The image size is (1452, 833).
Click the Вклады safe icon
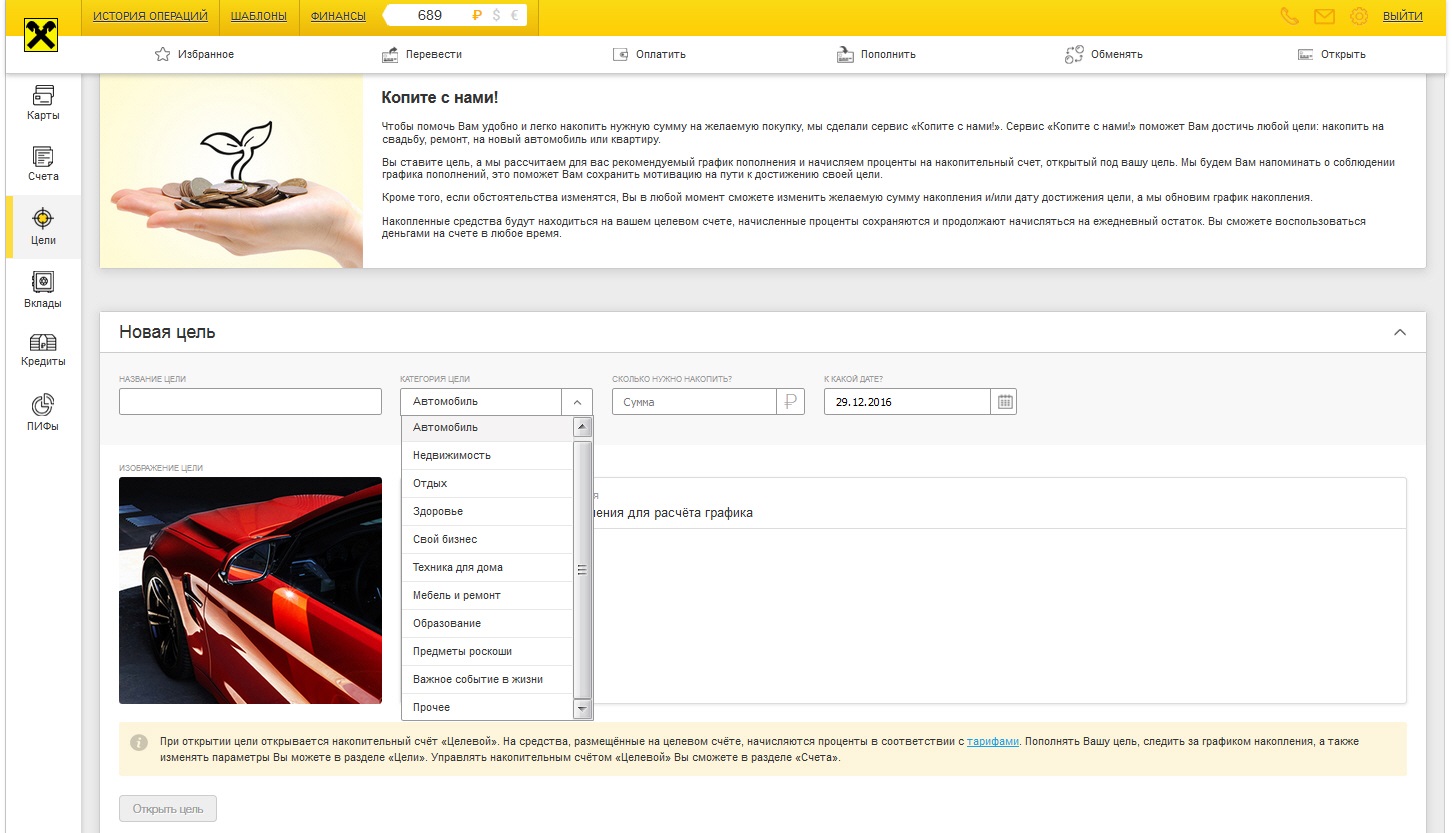[43, 281]
